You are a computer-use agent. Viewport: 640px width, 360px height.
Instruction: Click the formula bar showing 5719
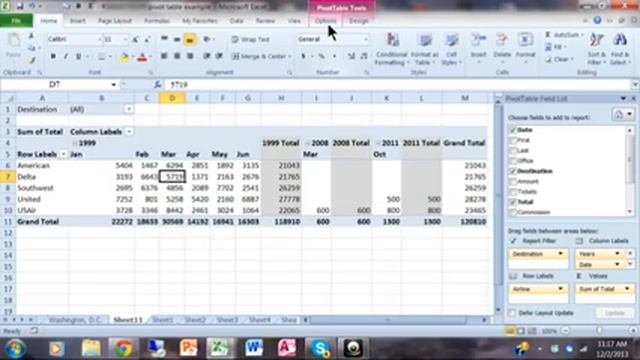click(x=398, y=84)
